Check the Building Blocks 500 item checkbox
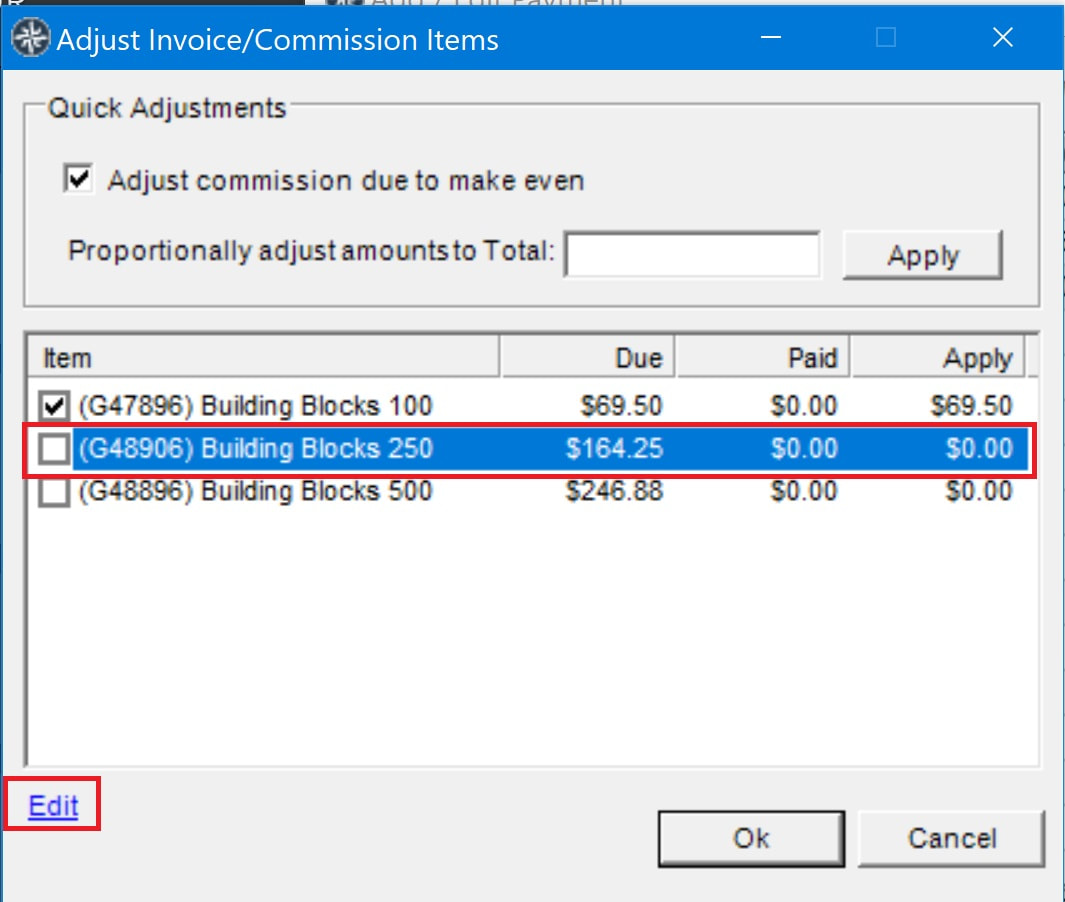Screen dimensions: 1065x902 pyautogui.click(x=54, y=492)
